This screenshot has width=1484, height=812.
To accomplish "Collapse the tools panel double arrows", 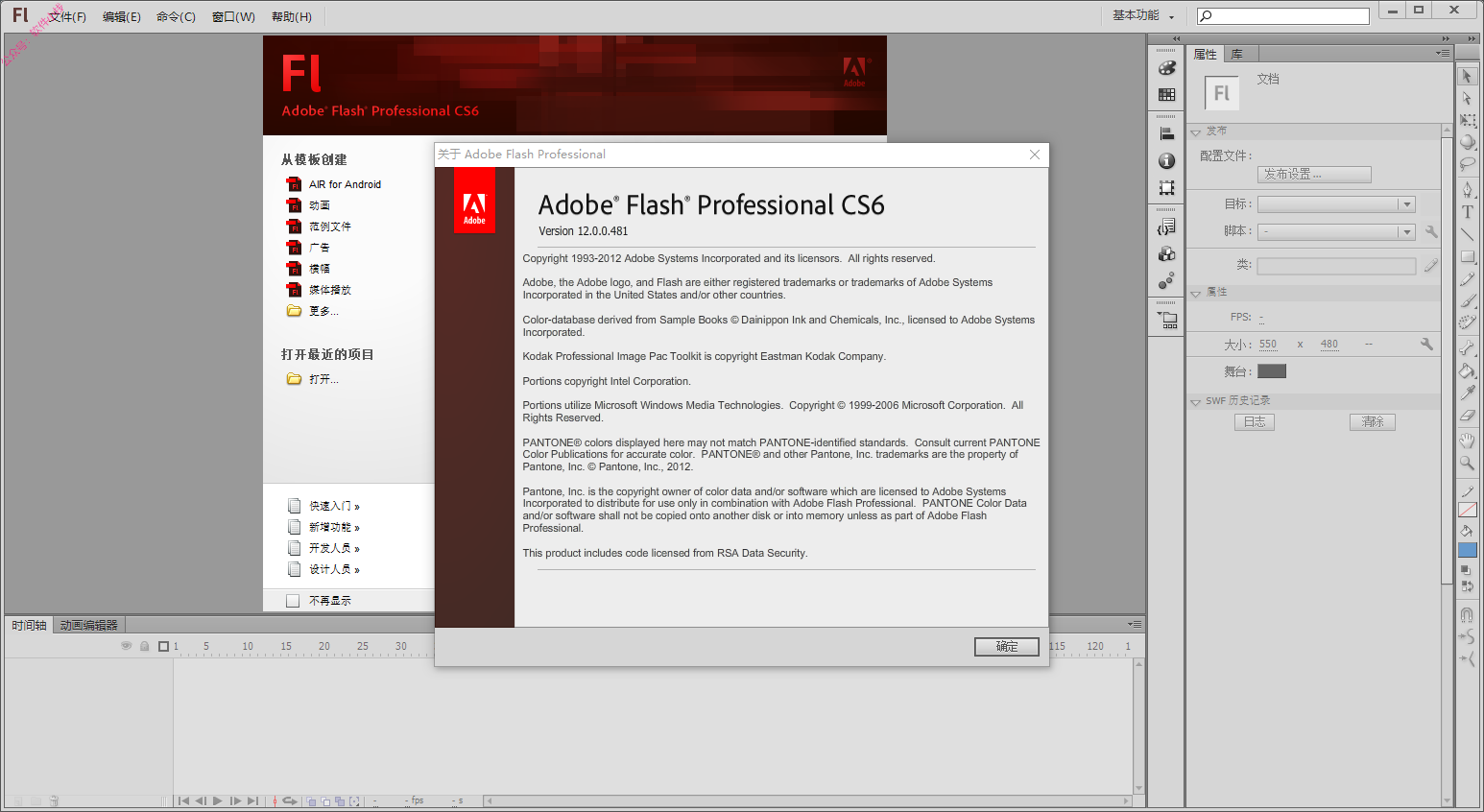I will (1472, 39).
